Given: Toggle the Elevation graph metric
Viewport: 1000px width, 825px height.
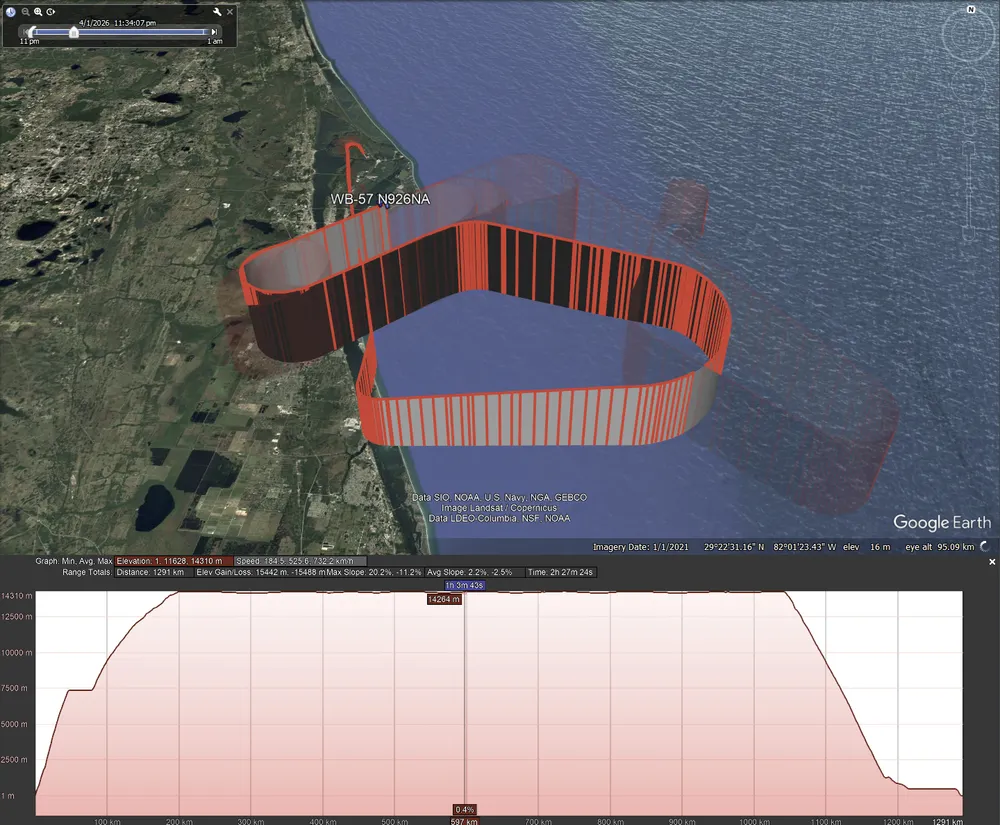Looking at the screenshot, I should [x=174, y=561].
